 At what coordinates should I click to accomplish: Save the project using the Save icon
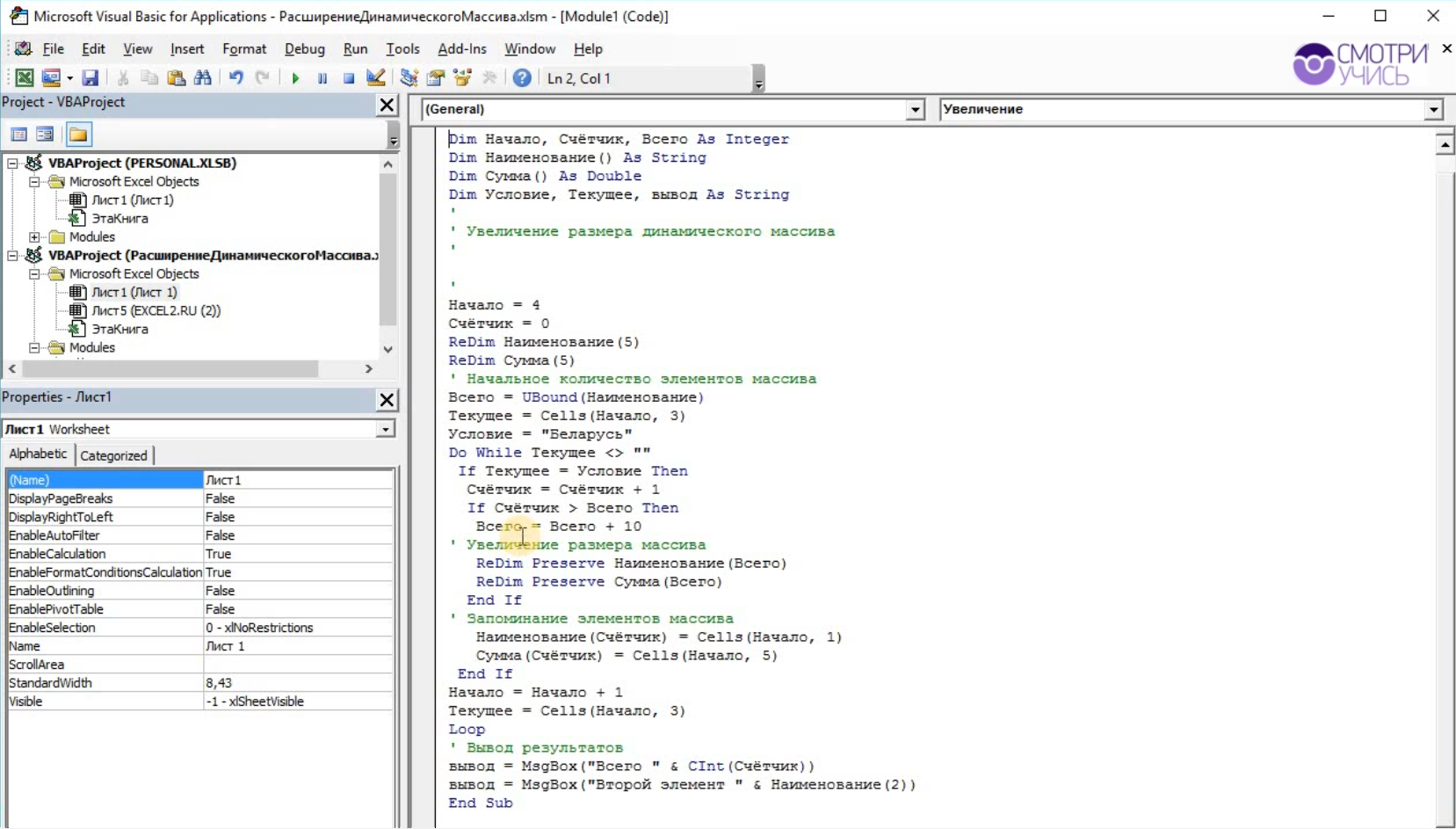90,78
